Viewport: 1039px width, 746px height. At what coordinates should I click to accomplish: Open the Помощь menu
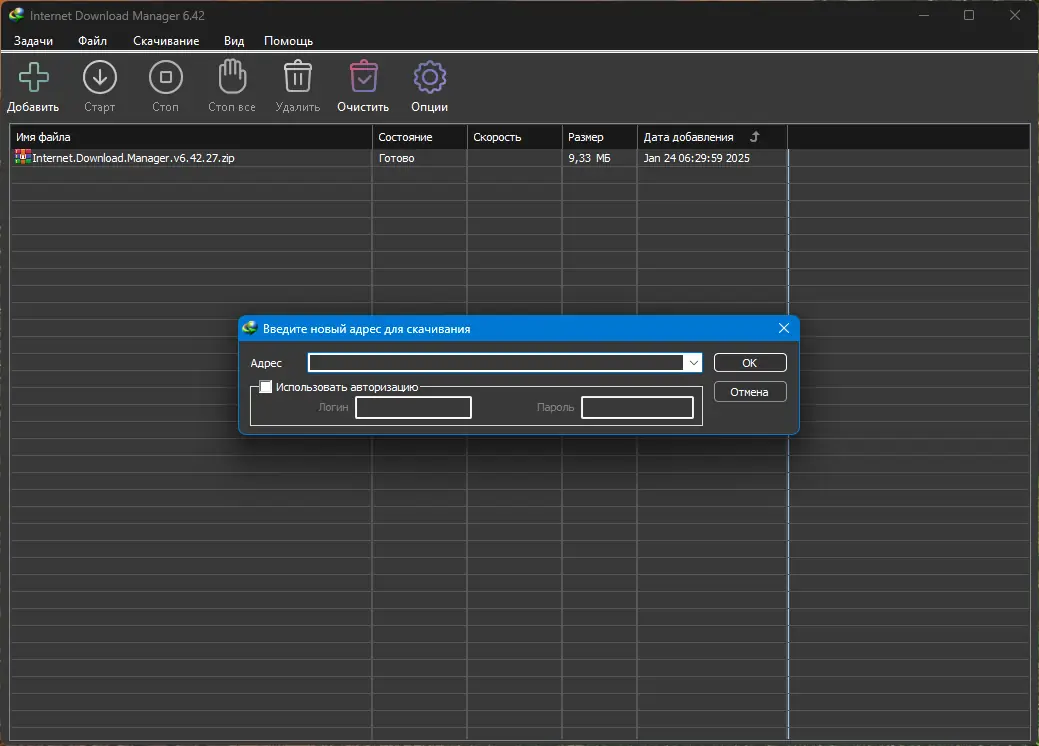click(288, 40)
